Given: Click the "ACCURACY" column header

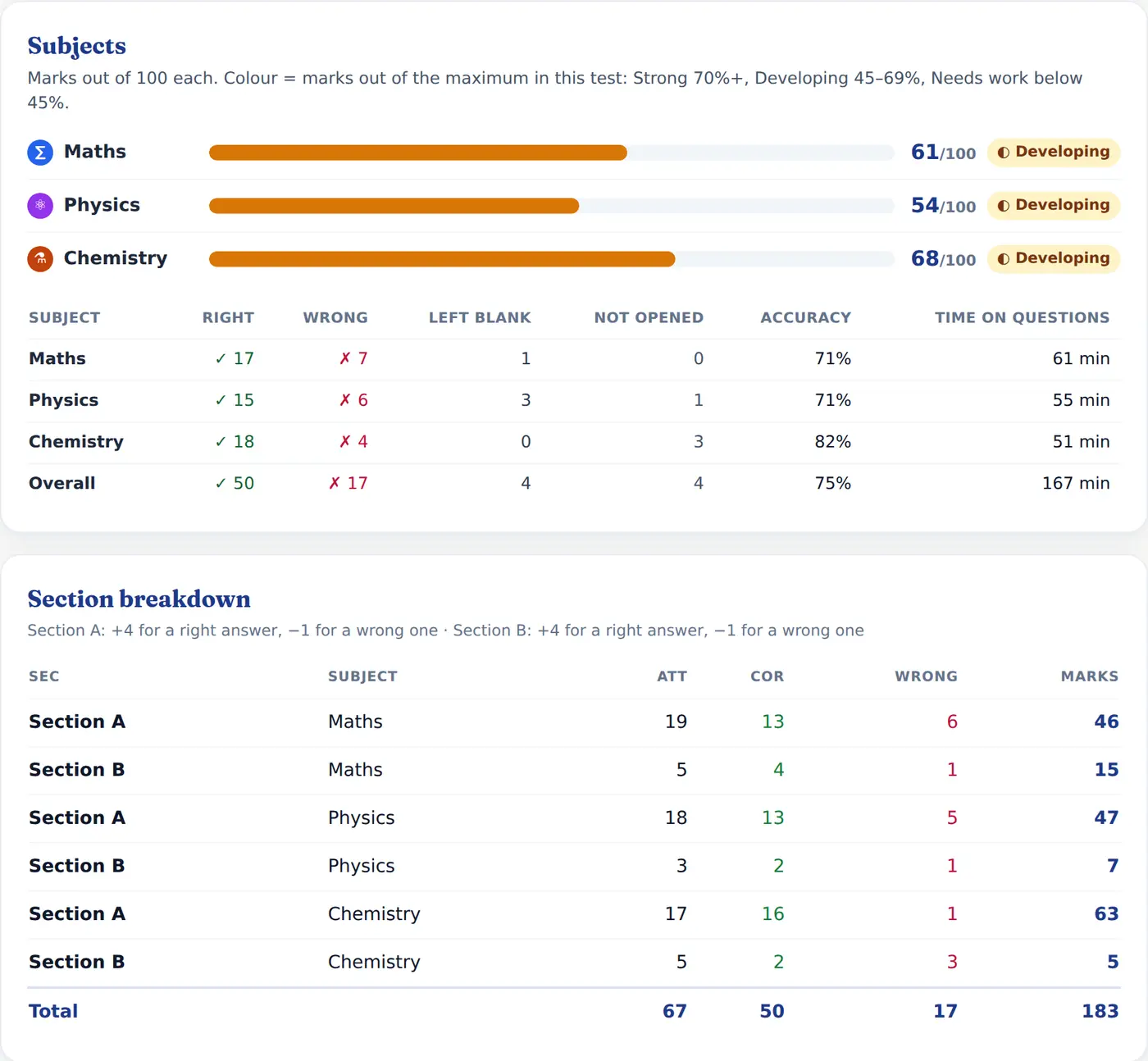Looking at the screenshot, I should (805, 318).
